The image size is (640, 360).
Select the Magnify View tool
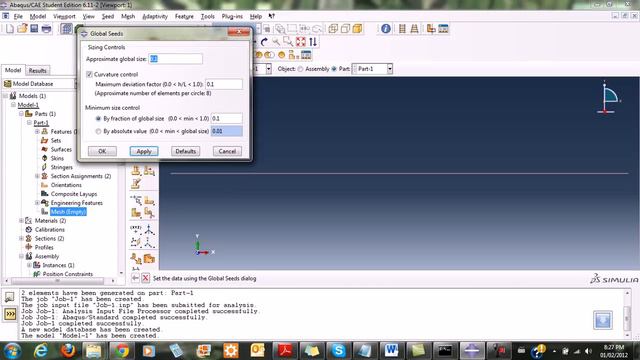coord(276,42)
